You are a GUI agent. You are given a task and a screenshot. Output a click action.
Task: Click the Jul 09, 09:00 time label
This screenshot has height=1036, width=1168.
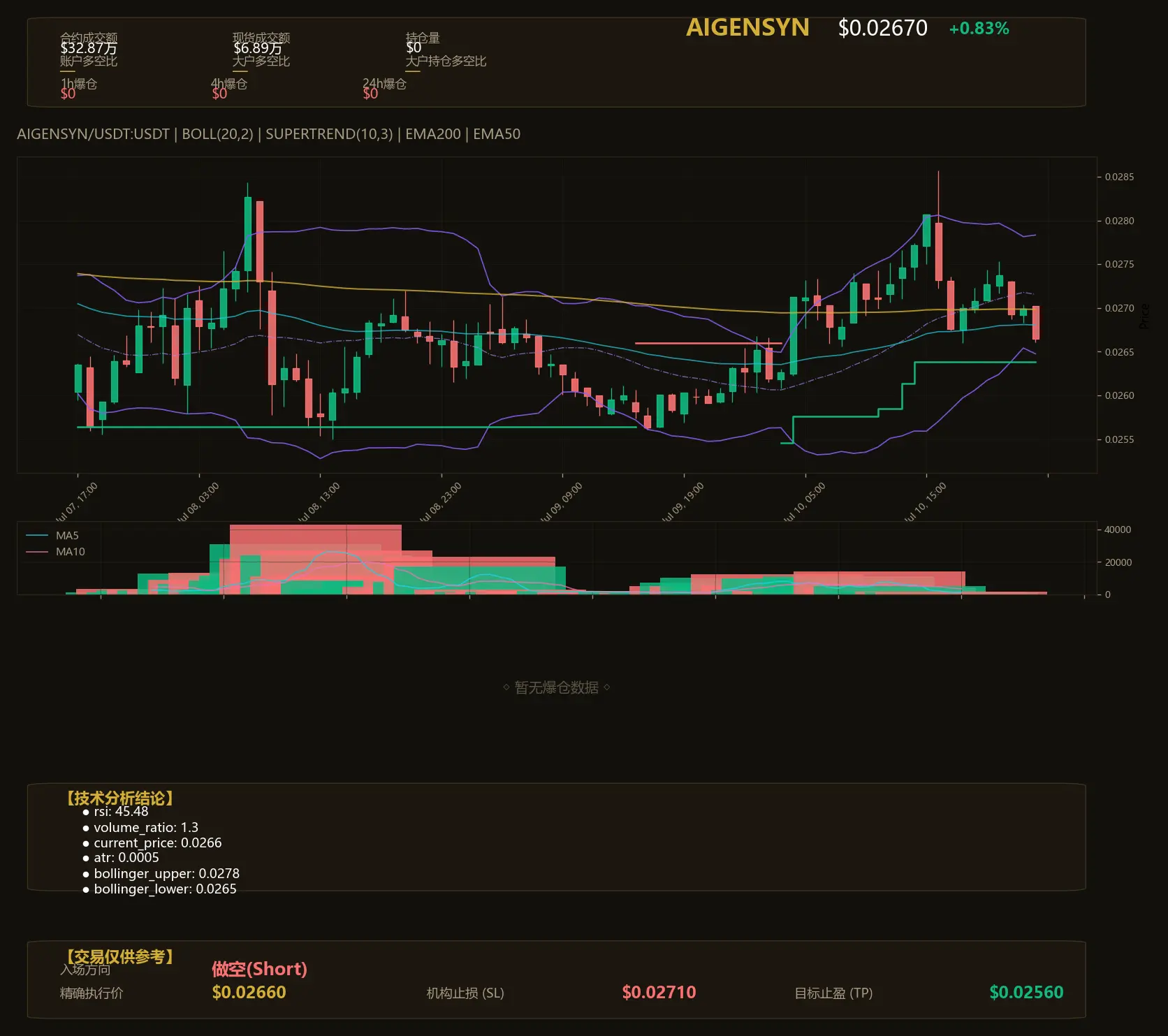click(x=562, y=502)
